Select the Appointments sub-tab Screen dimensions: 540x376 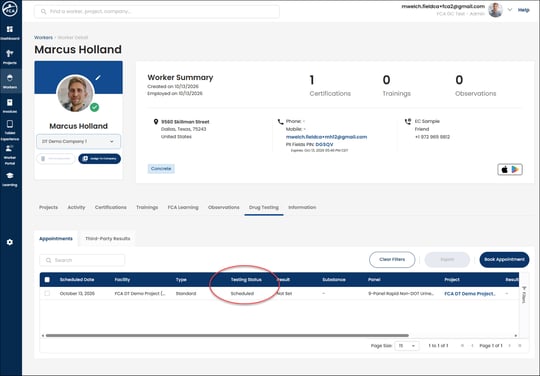[x=56, y=239]
